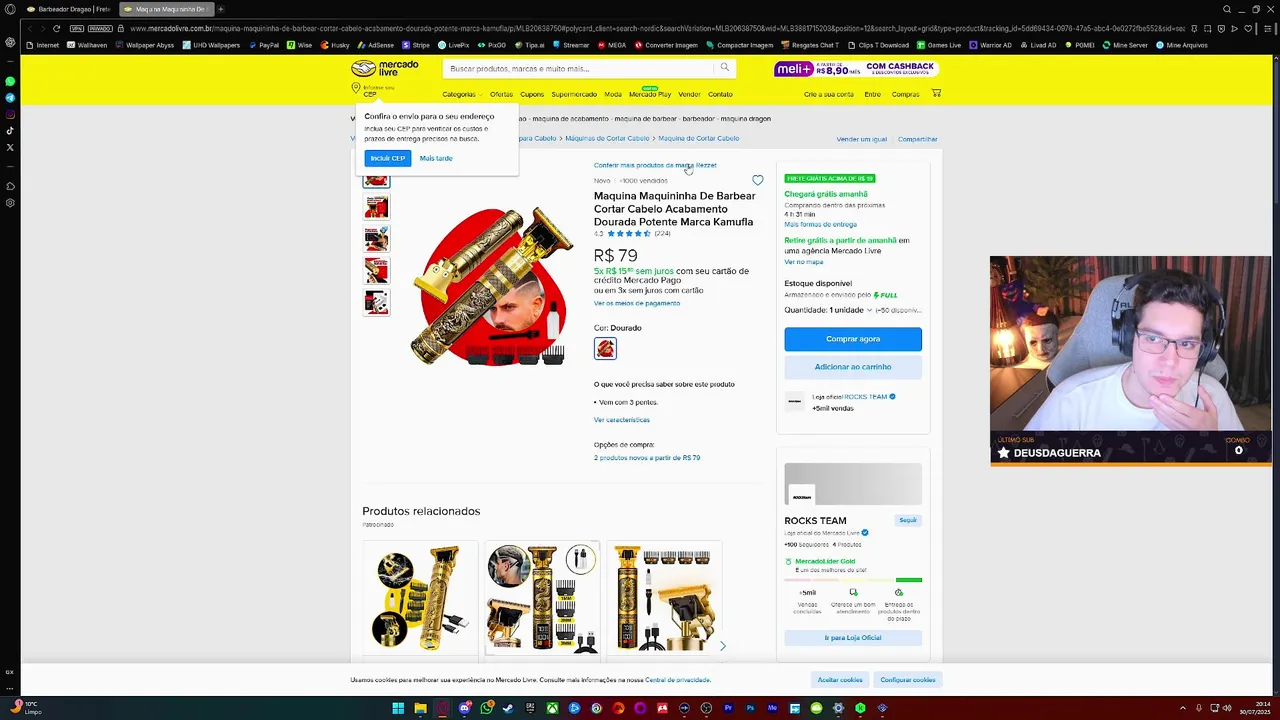The height and width of the screenshot is (720, 1280).
Task: Open Vender menu item
Action: click(x=689, y=94)
